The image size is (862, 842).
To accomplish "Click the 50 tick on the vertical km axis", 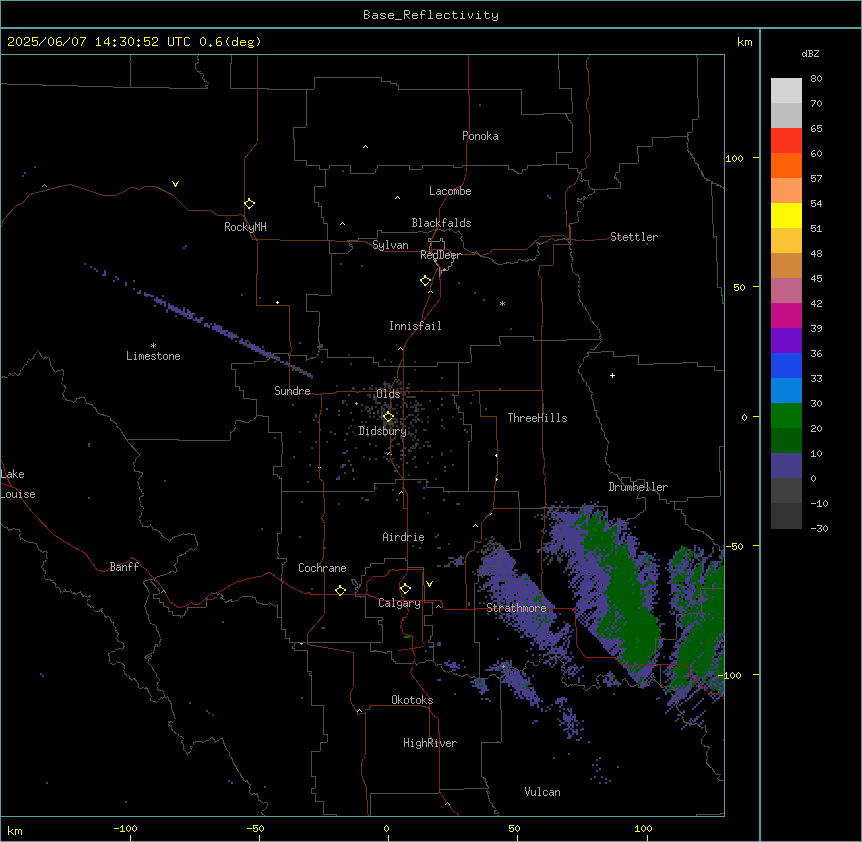I will pos(739,287).
